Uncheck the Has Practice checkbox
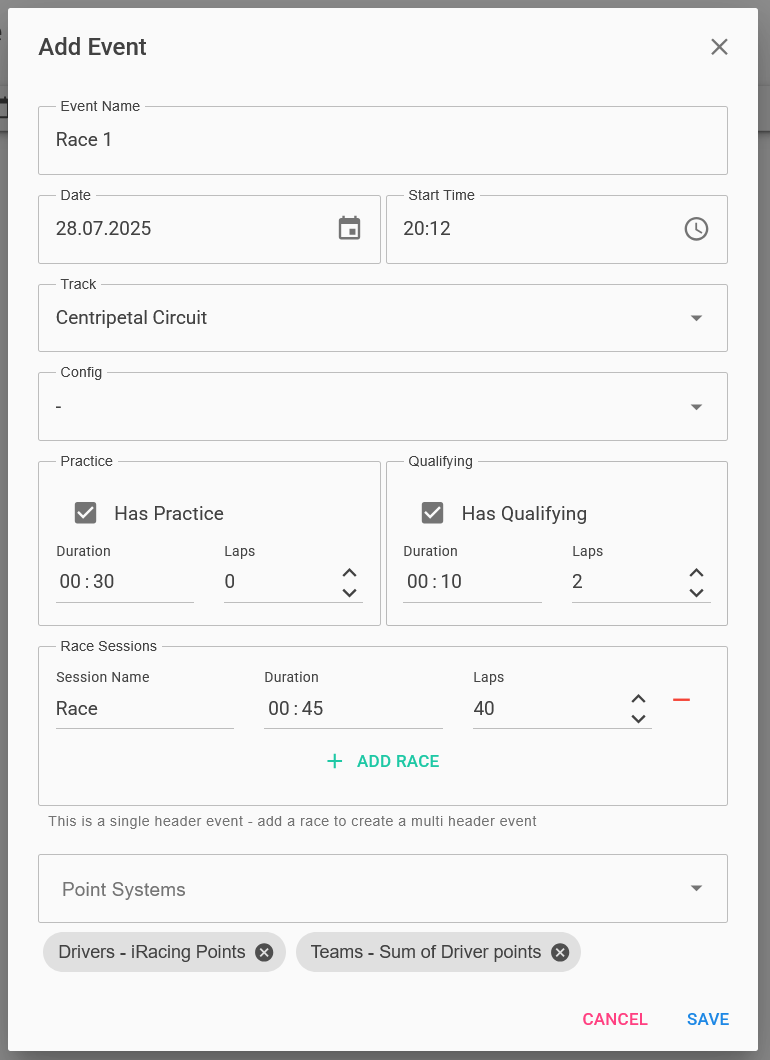 [85, 513]
